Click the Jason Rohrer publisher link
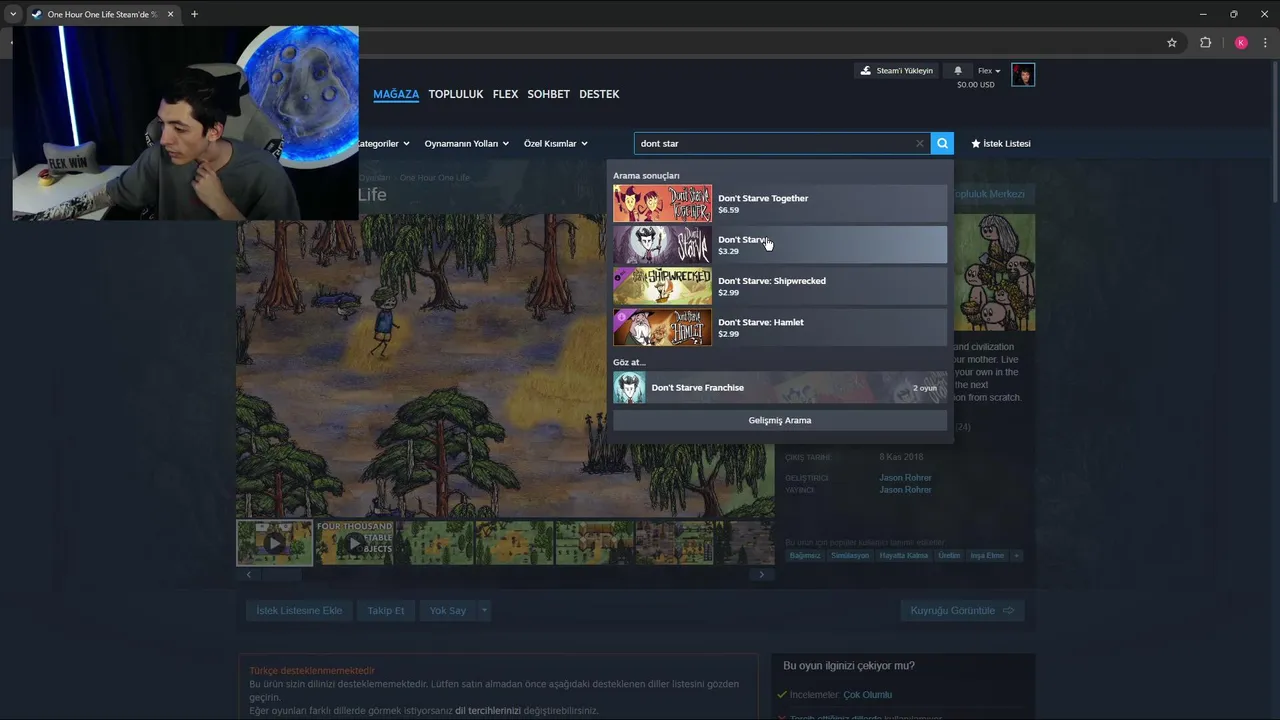The image size is (1280, 720). [x=905, y=490]
